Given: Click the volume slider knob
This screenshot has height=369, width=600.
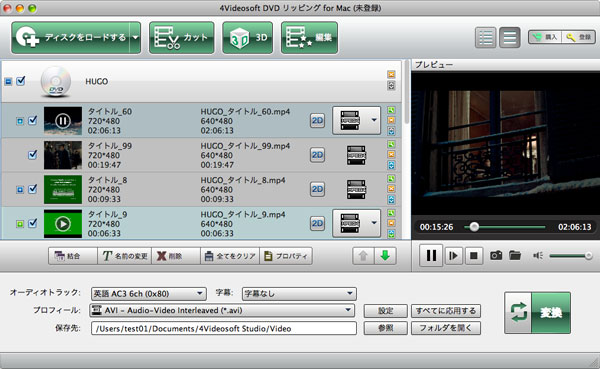Looking at the screenshot, I should coord(589,255).
